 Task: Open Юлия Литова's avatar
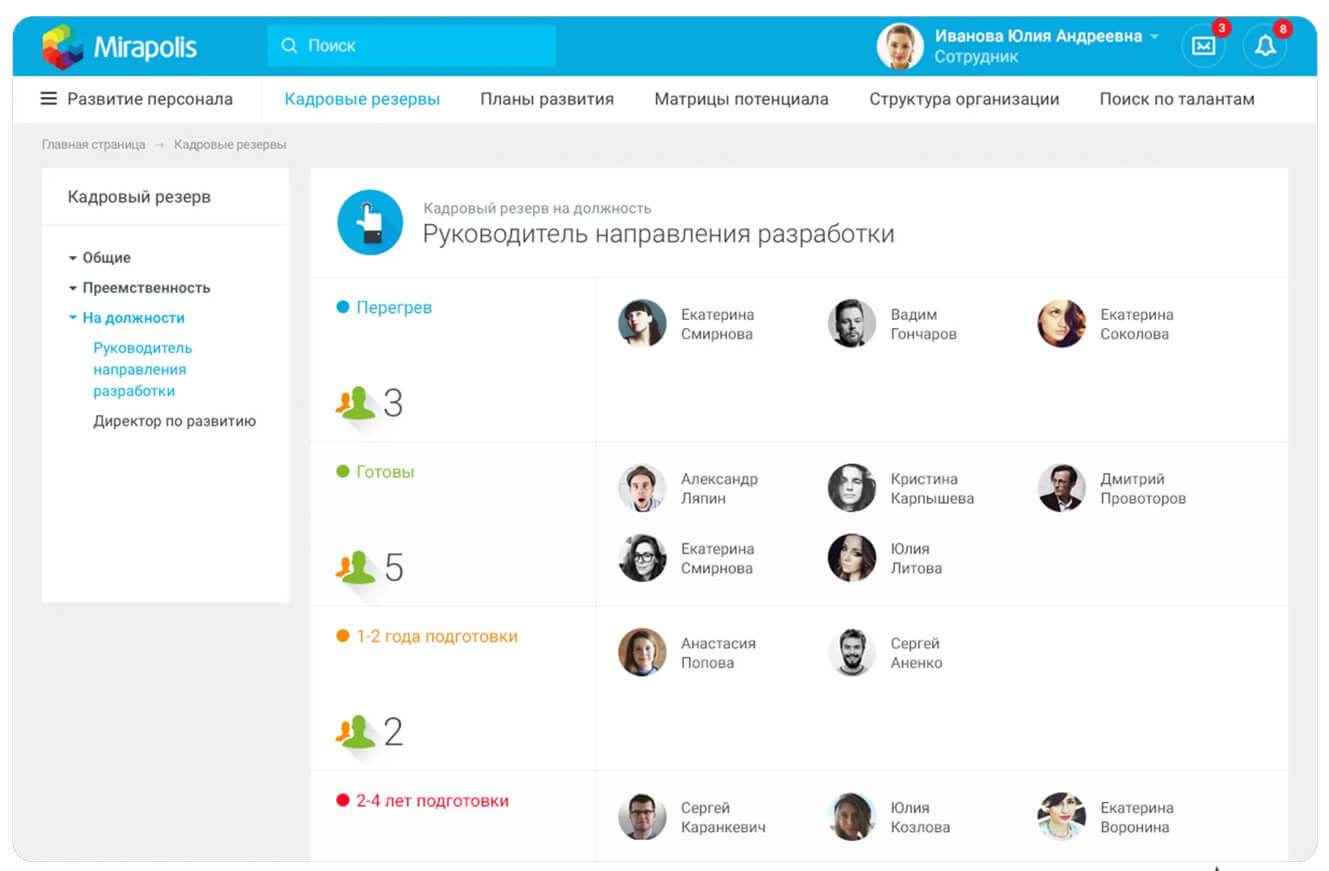[x=852, y=558]
